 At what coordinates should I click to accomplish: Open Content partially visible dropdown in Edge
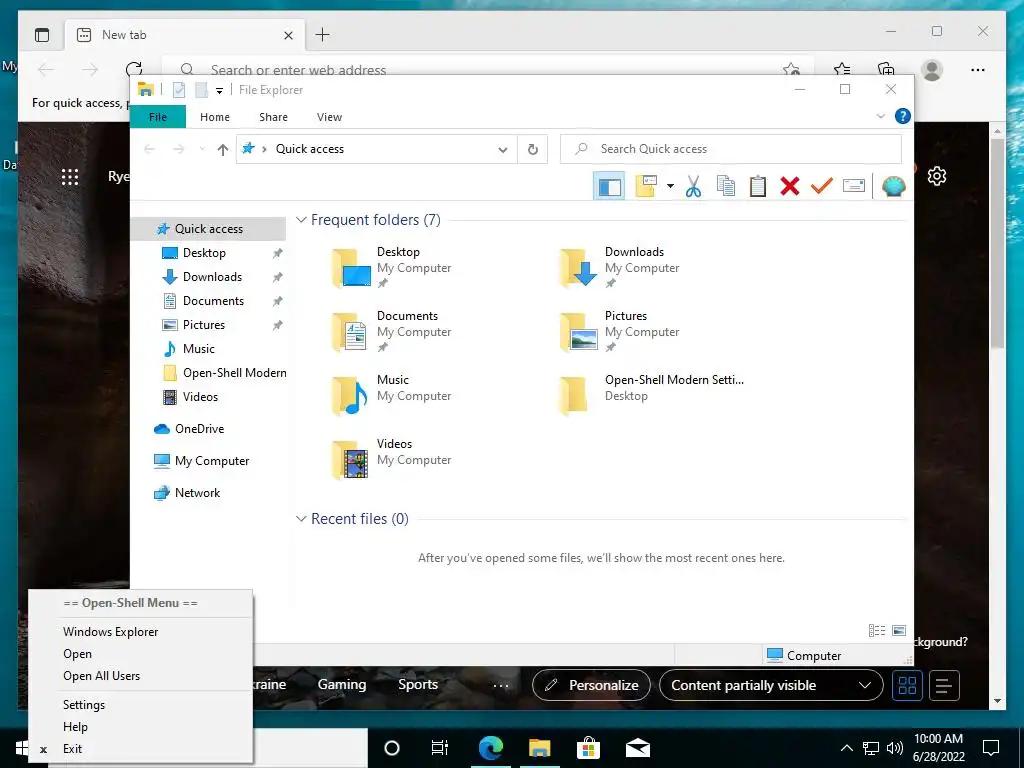[x=771, y=685]
